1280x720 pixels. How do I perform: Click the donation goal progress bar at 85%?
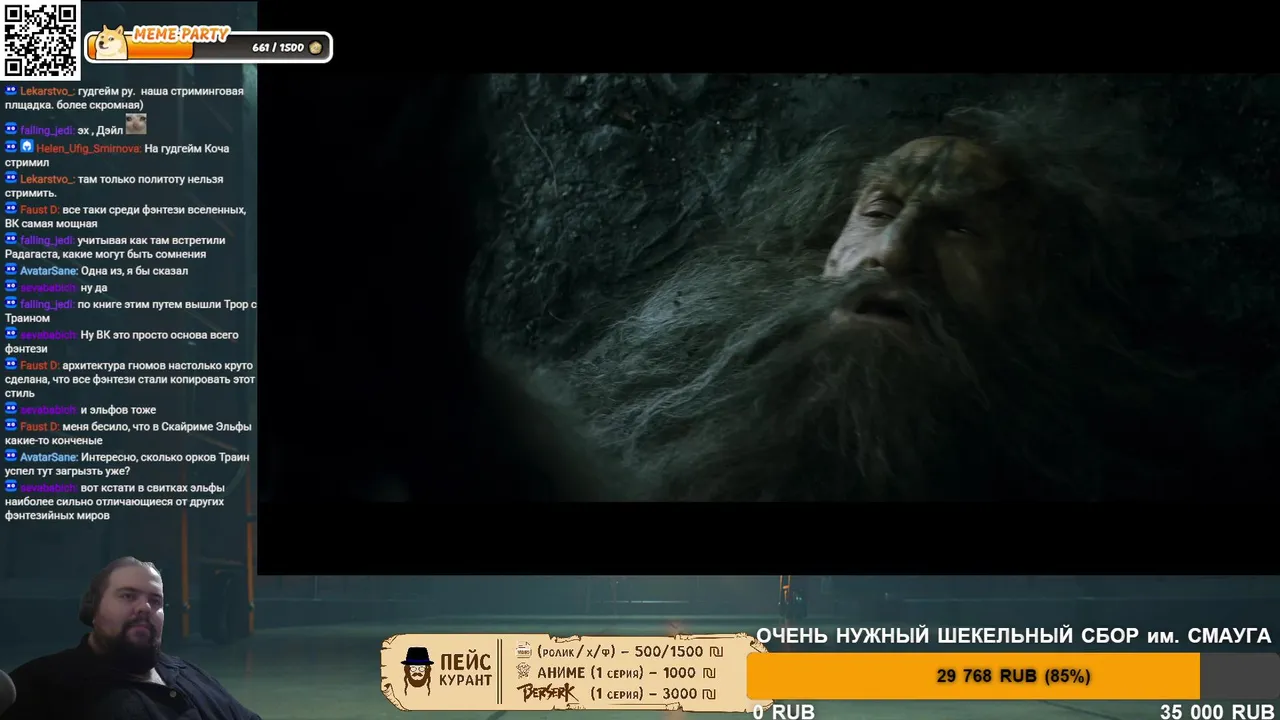[x=1013, y=676]
